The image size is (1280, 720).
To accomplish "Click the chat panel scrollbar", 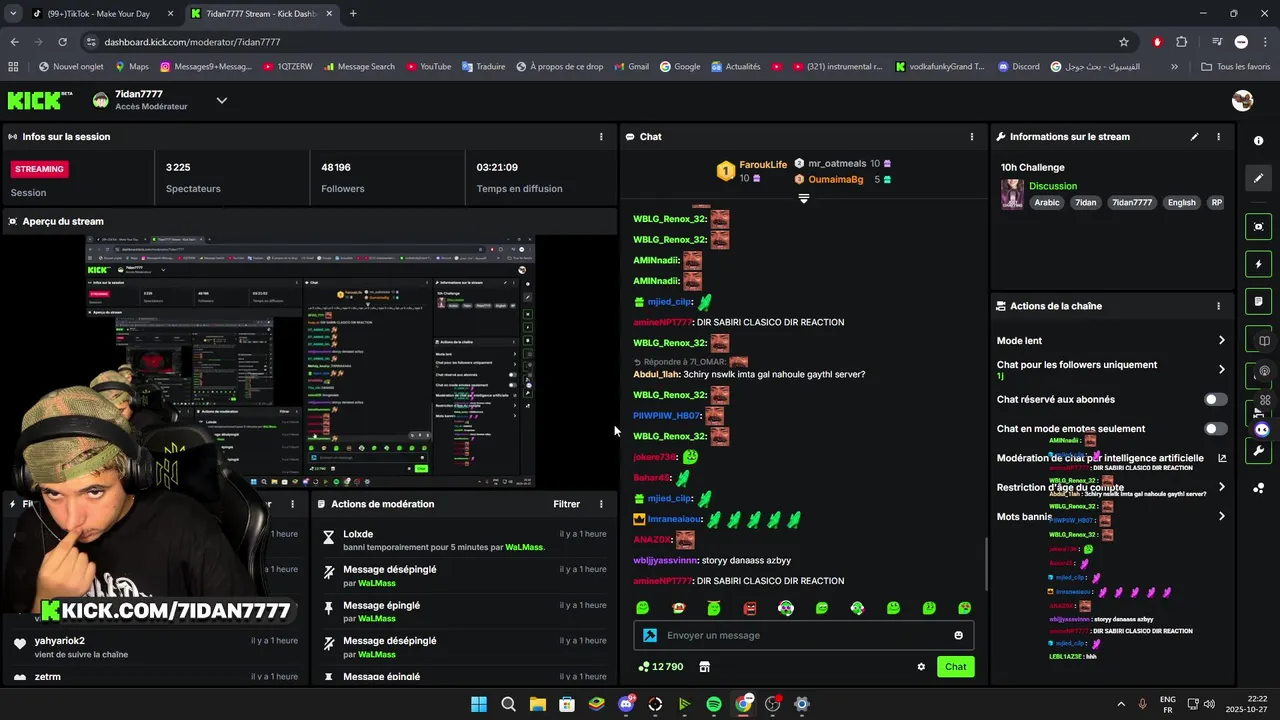I will click(x=987, y=565).
